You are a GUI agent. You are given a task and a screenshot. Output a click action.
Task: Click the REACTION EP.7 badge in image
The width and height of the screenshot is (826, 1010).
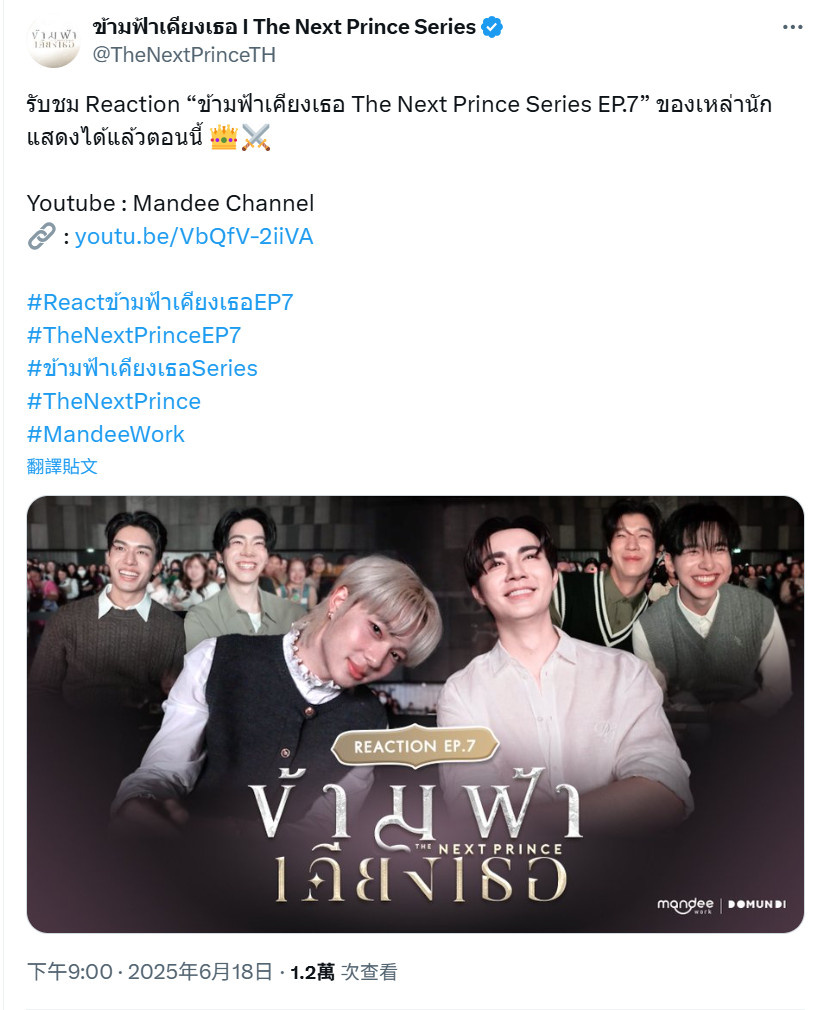pos(415,746)
